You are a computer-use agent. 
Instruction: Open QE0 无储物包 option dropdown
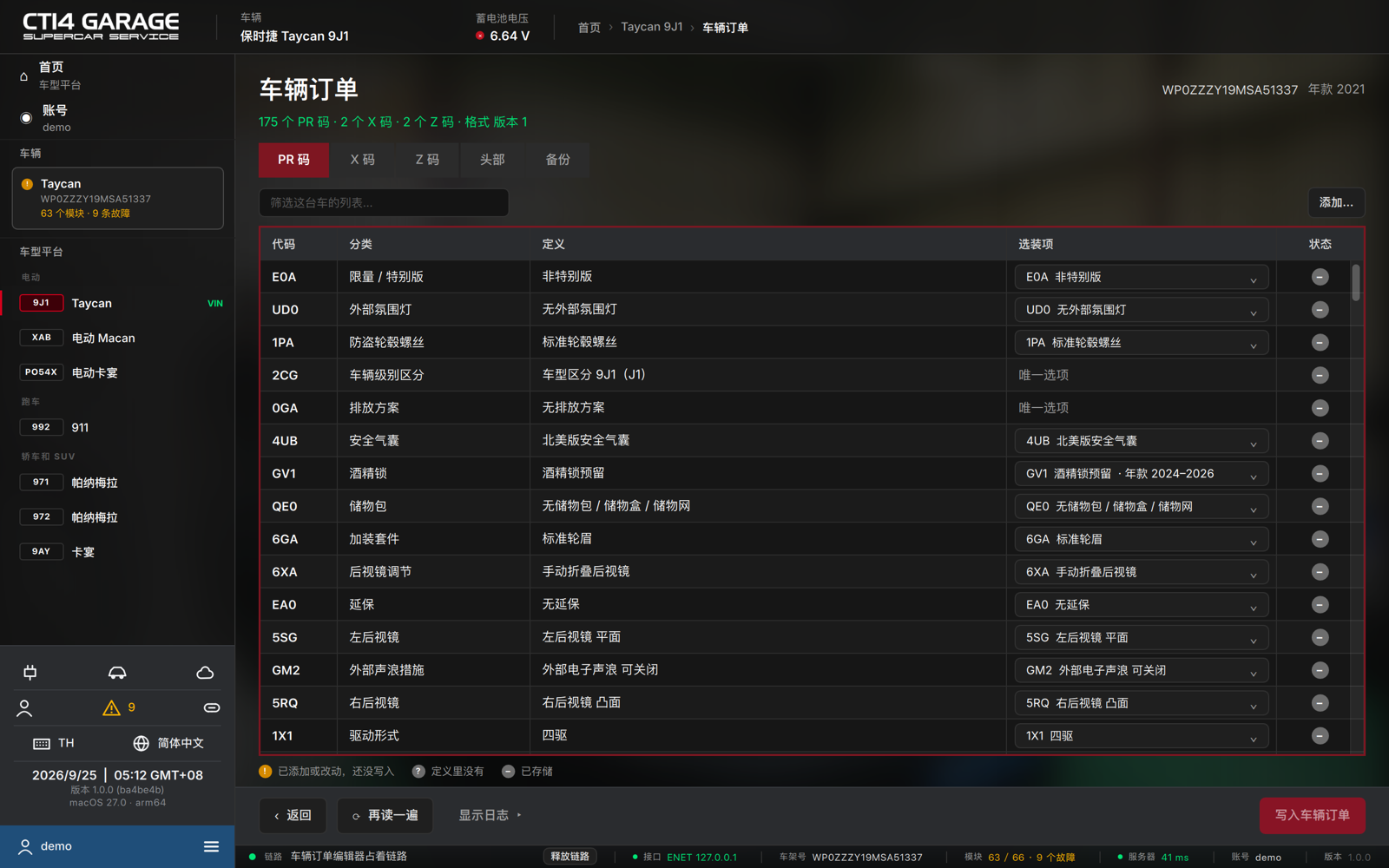point(1141,507)
